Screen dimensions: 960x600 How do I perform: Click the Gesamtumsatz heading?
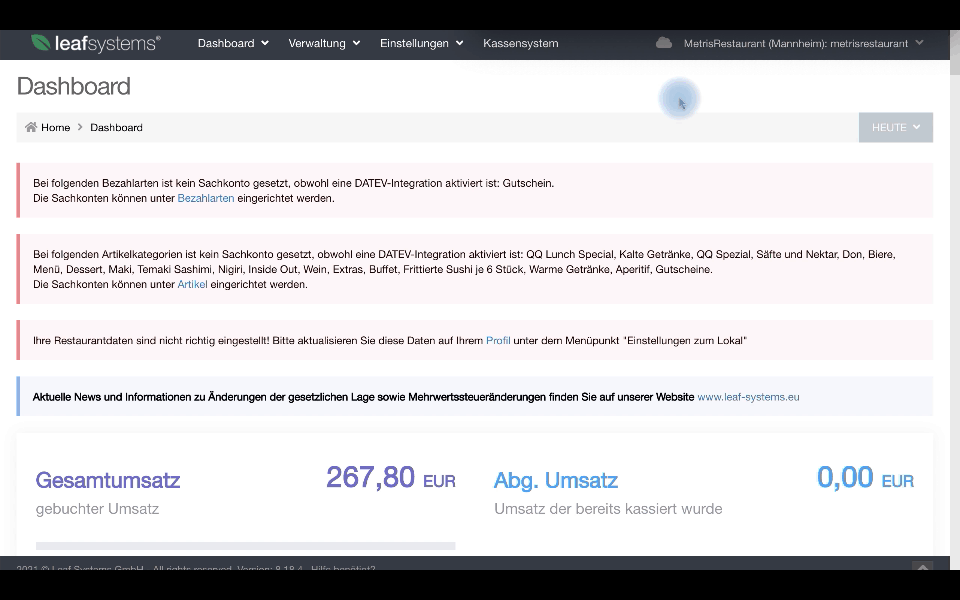(x=107, y=480)
